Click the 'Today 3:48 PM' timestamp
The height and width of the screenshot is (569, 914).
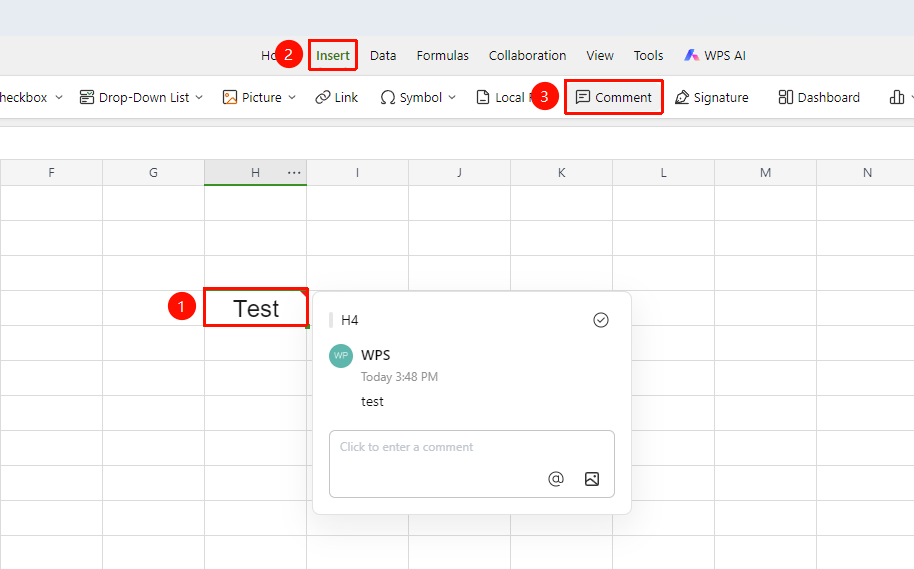coord(399,377)
